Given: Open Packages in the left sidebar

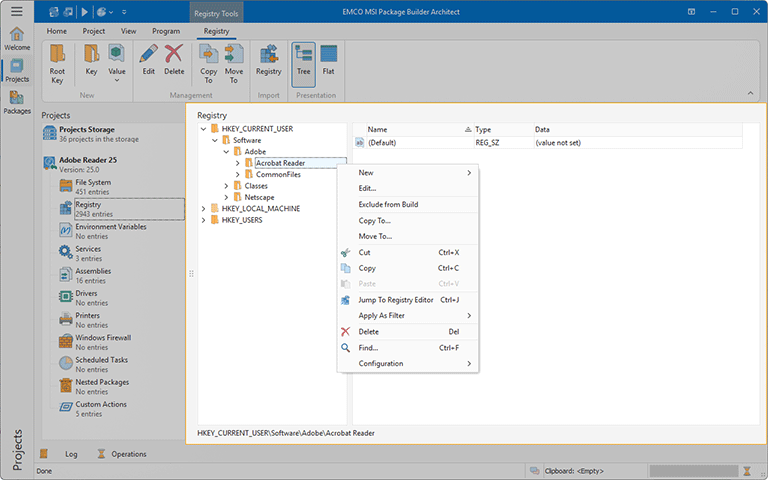Looking at the screenshot, I should pos(16,101).
